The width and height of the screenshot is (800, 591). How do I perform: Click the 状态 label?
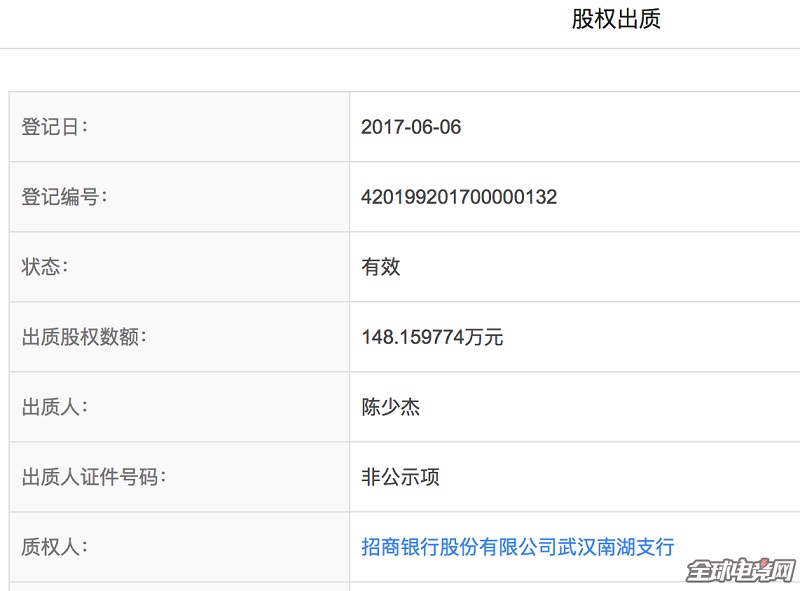[x=44, y=267]
